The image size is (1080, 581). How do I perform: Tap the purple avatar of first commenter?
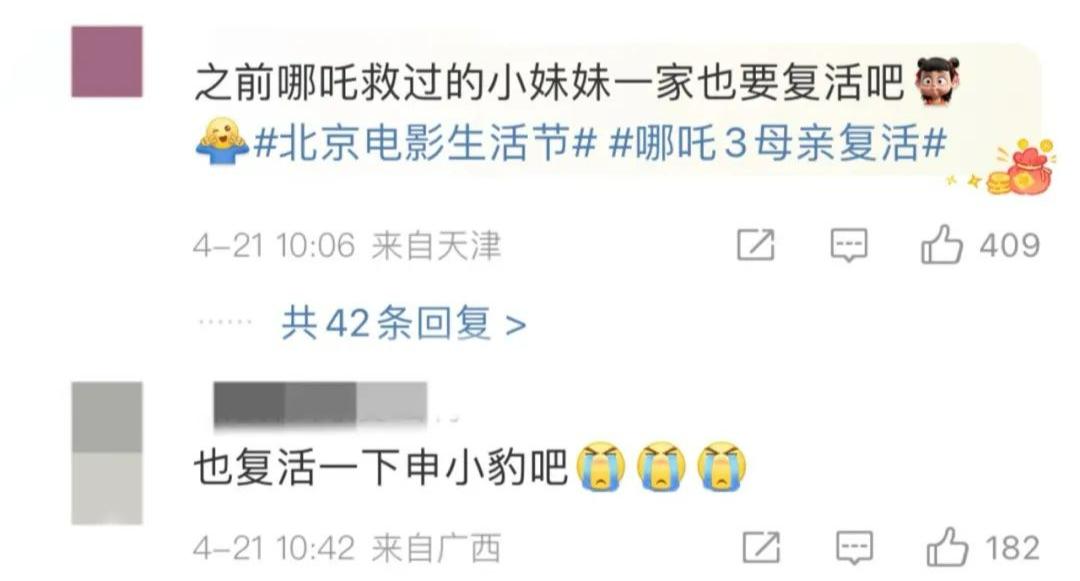tap(107, 61)
